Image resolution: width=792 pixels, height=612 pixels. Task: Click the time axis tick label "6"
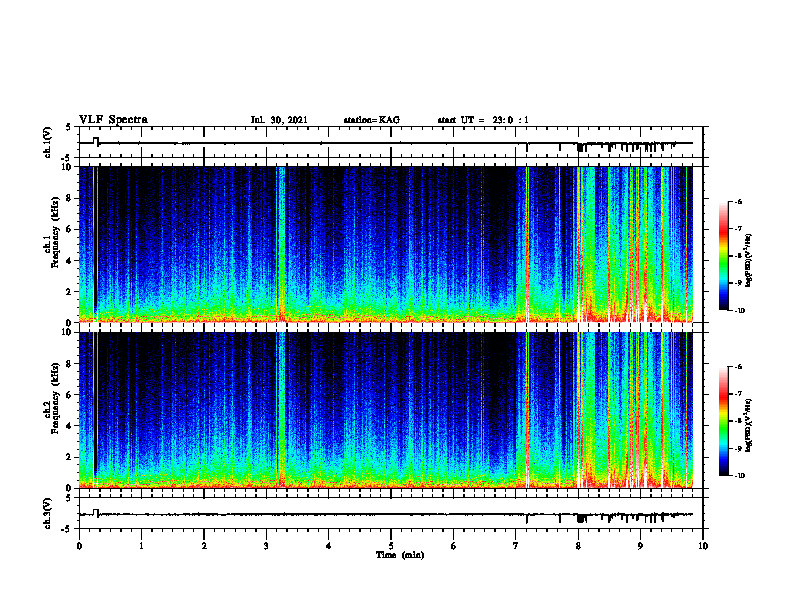point(454,546)
